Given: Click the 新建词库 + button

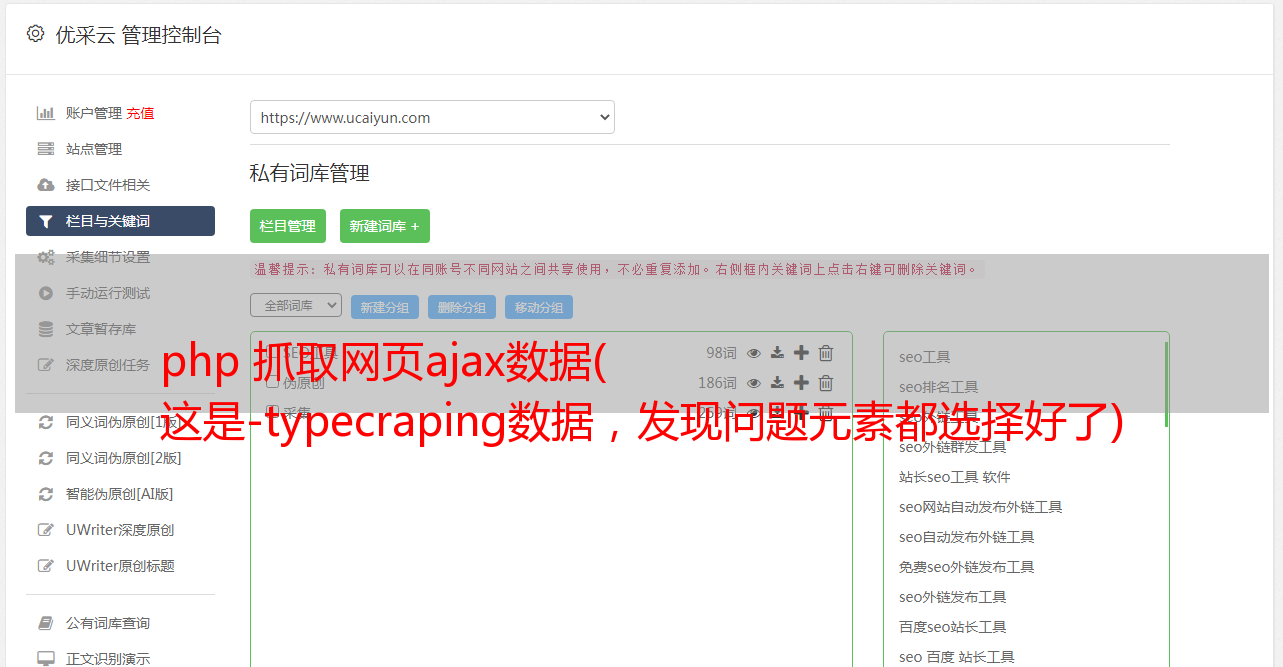Looking at the screenshot, I should point(385,226).
